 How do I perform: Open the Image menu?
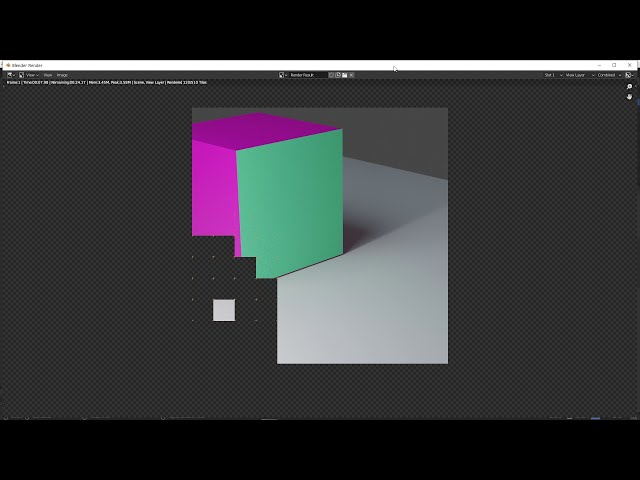click(x=62, y=75)
